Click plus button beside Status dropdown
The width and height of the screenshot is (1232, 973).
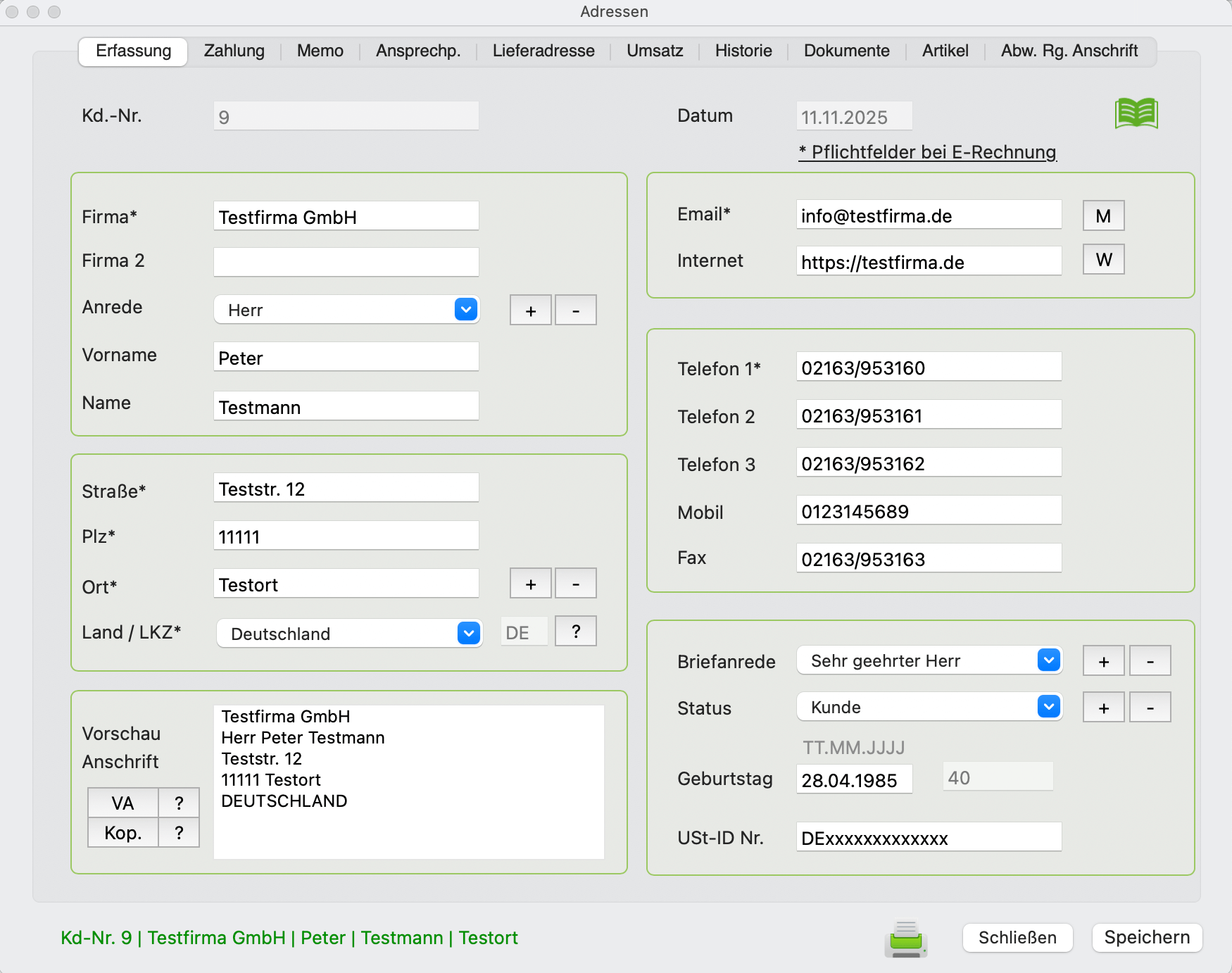pyautogui.click(x=1103, y=708)
